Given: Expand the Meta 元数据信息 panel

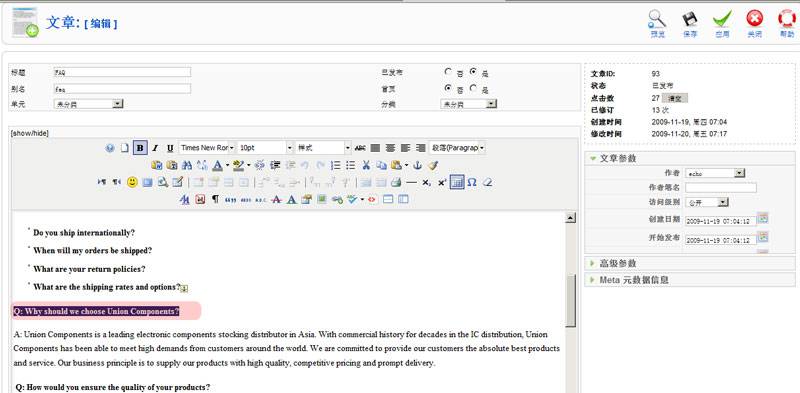Looking at the screenshot, I should [689, 280].
